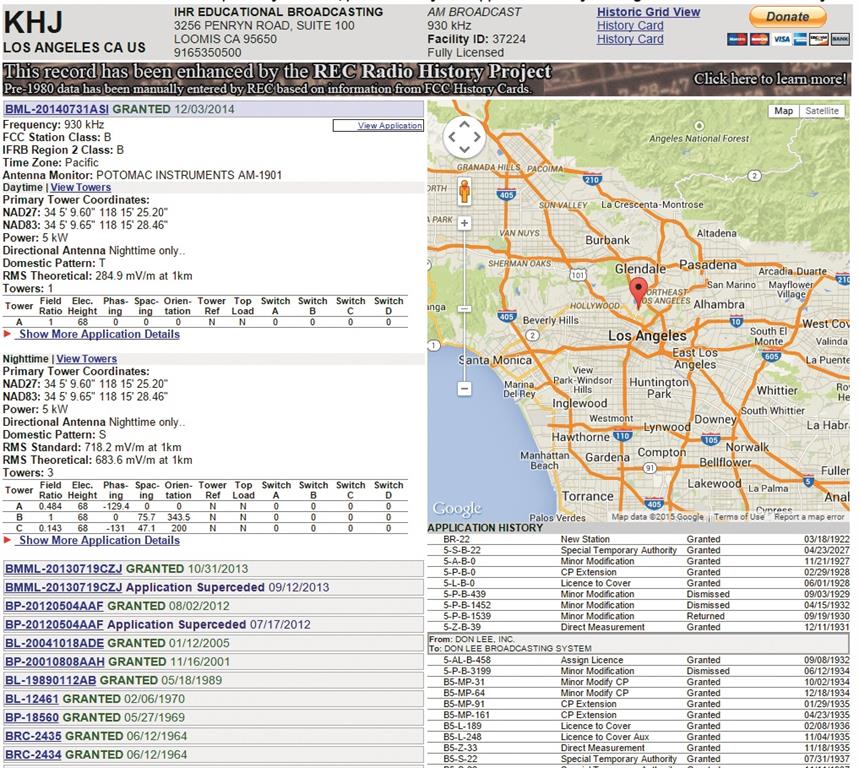
Task: Click the credit card icons under Donate
Action: click(787, 39)
